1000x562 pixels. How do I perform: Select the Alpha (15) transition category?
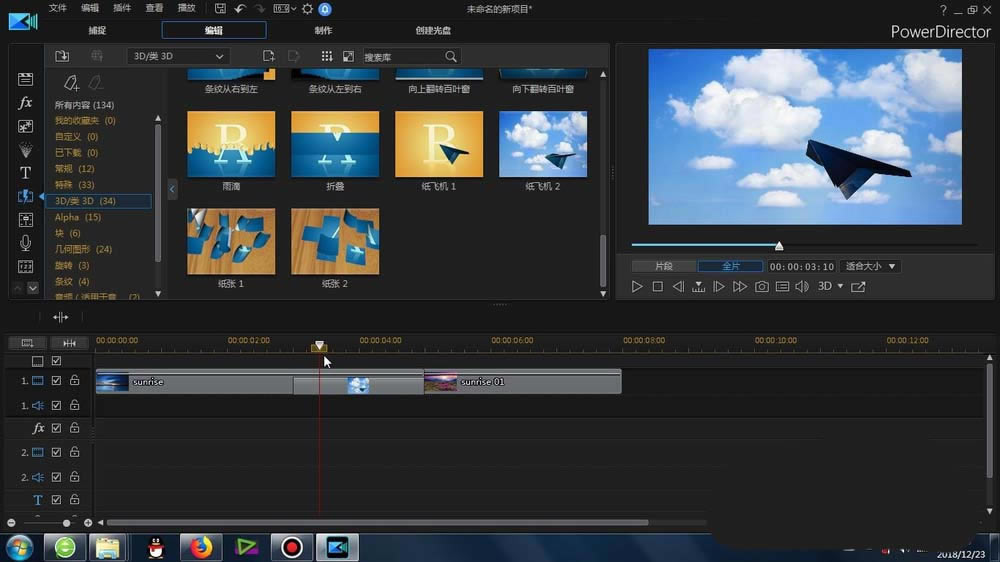(x=78, y=217)
